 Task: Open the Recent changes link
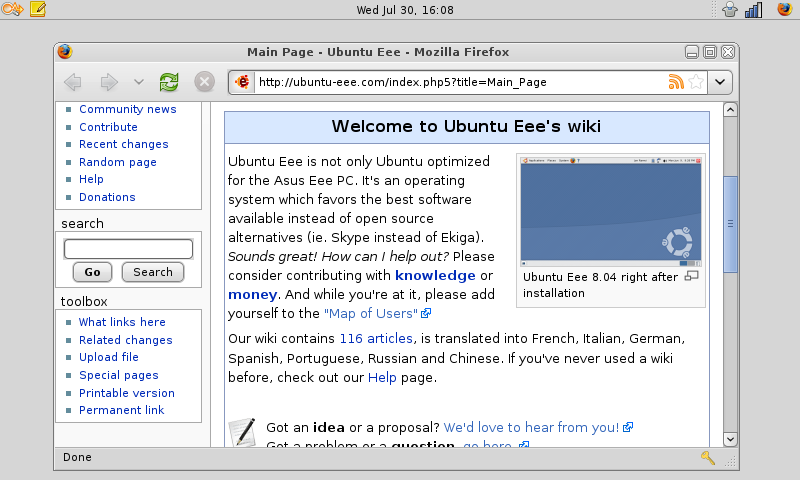[x=123, y=144]
